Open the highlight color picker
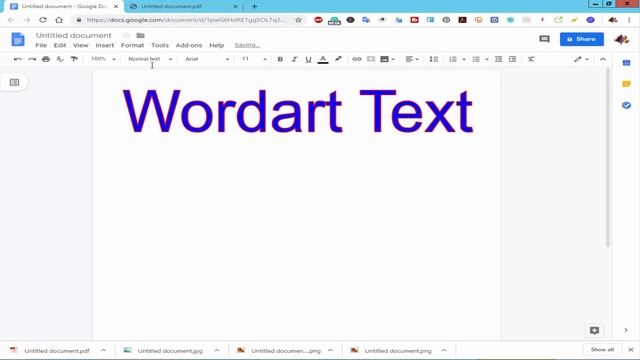 click(338, 59)
